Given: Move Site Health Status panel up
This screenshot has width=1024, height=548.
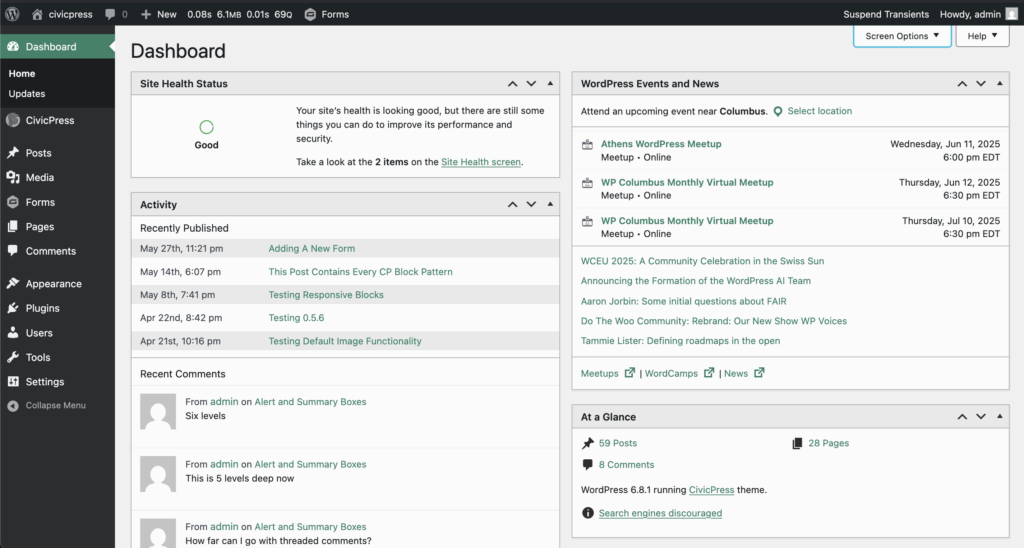Looking at the screenshot, I should tap(513, 84).
